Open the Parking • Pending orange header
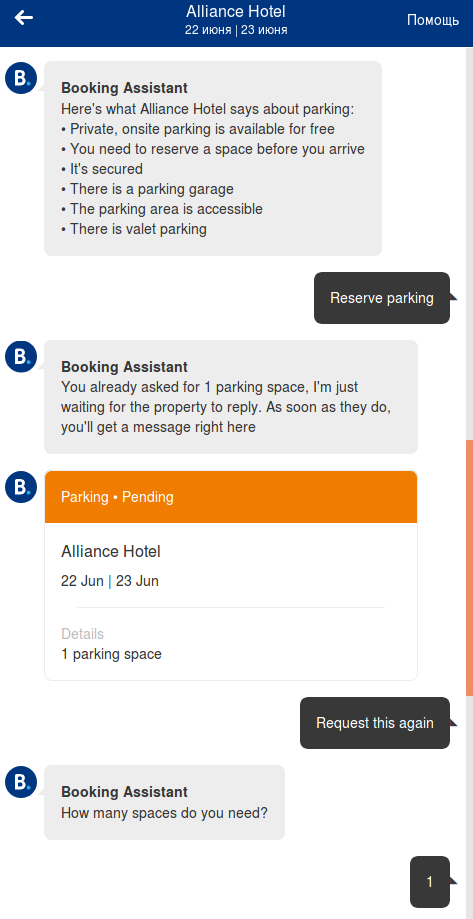The width and height of the screenshot is (473, 919). tap(231, 497)
